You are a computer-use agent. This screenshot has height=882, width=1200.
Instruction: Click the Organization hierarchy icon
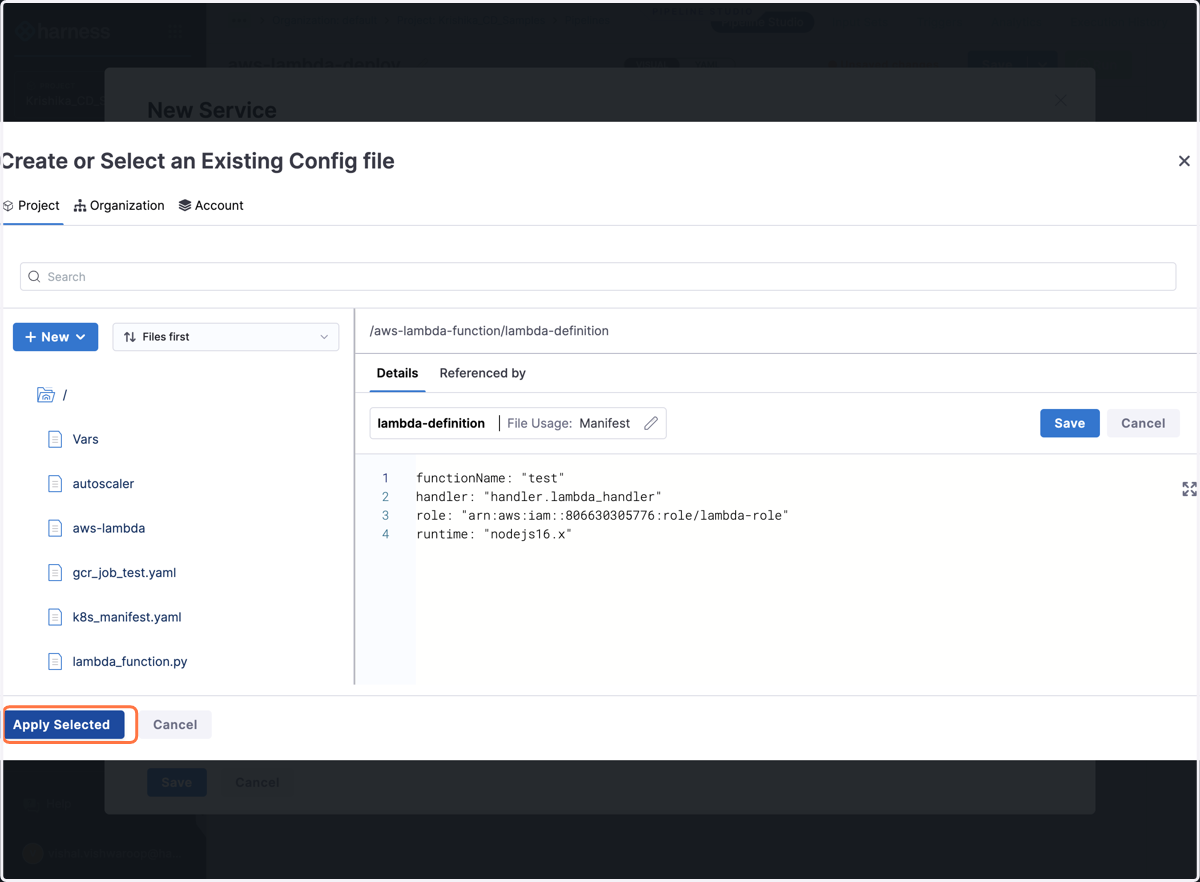click(x=80, y=206)
